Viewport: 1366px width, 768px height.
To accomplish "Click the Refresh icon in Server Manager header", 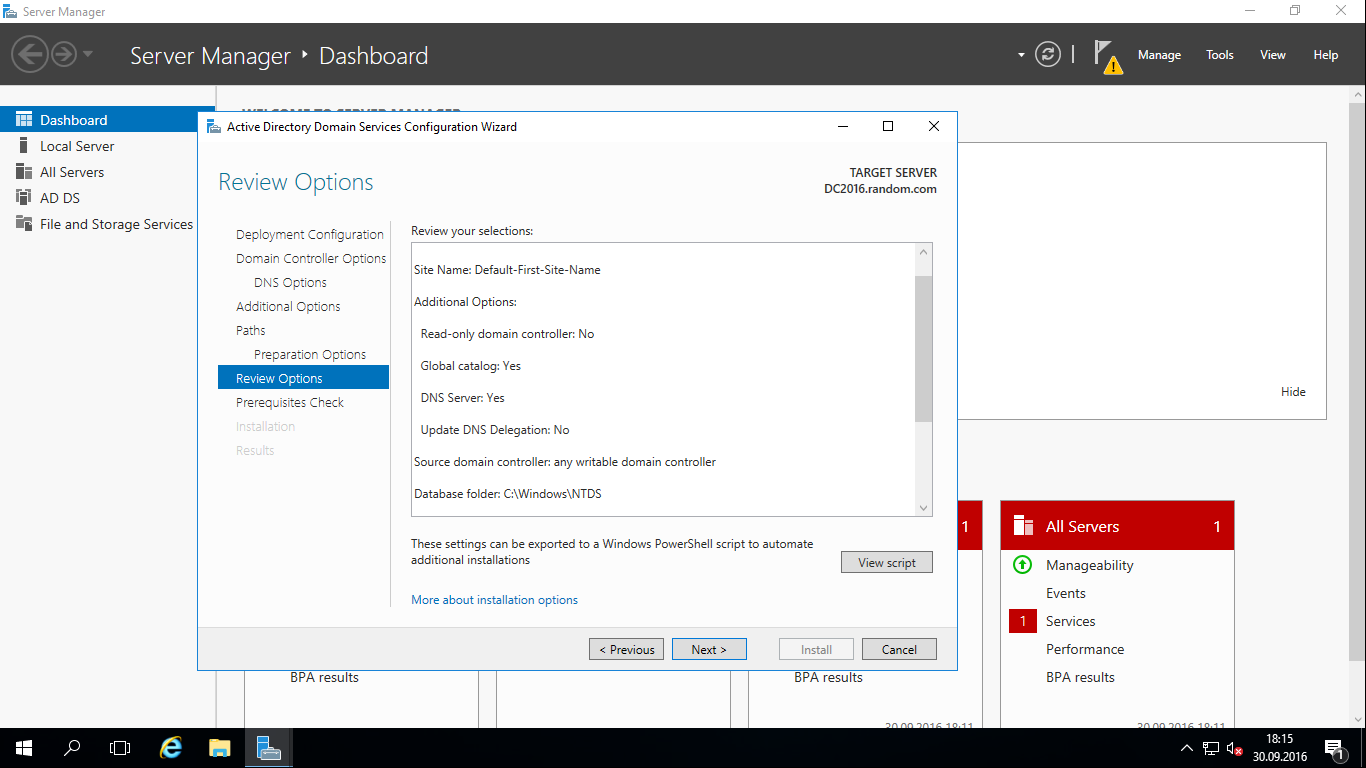I will click(1047, 54).
